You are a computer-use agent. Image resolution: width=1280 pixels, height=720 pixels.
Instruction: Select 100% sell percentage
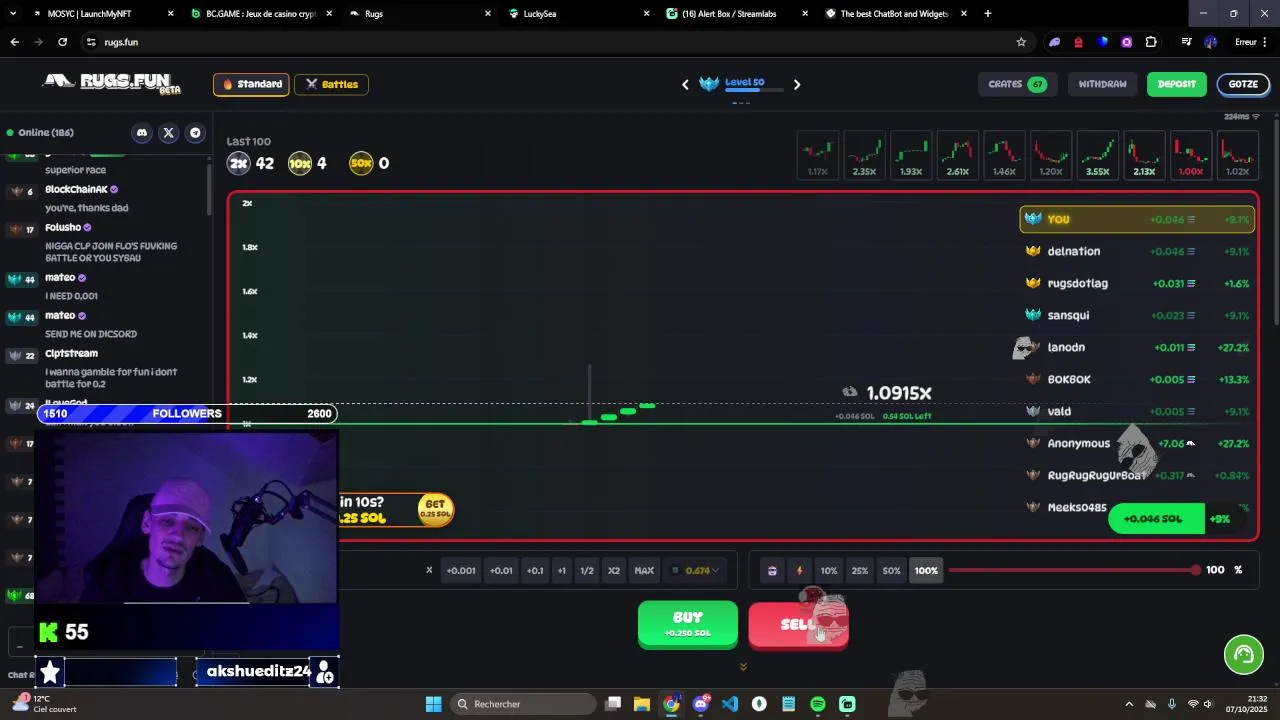pos(926,571)
